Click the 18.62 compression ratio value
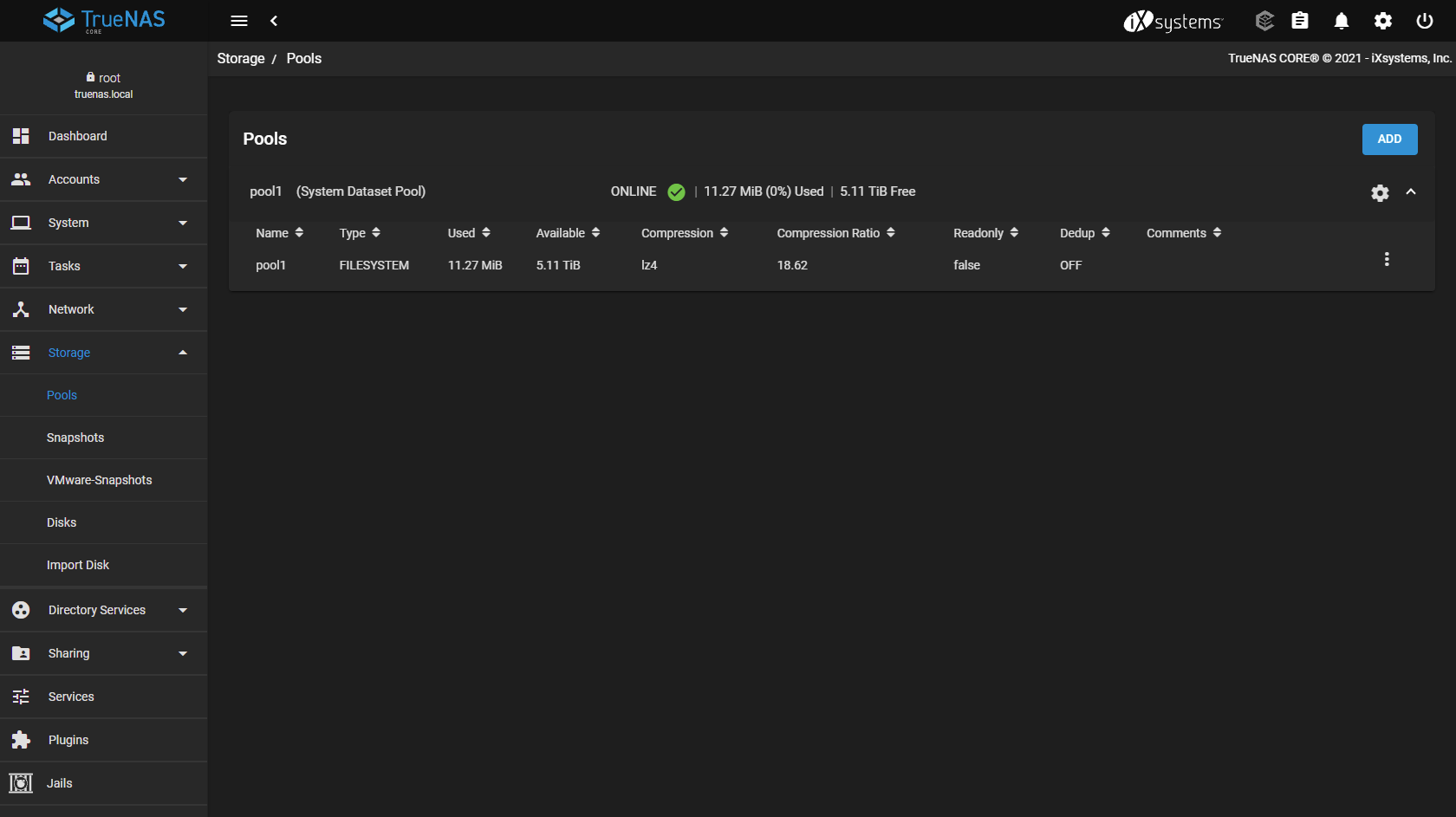The image size is (1456, 817). point(792,265)
